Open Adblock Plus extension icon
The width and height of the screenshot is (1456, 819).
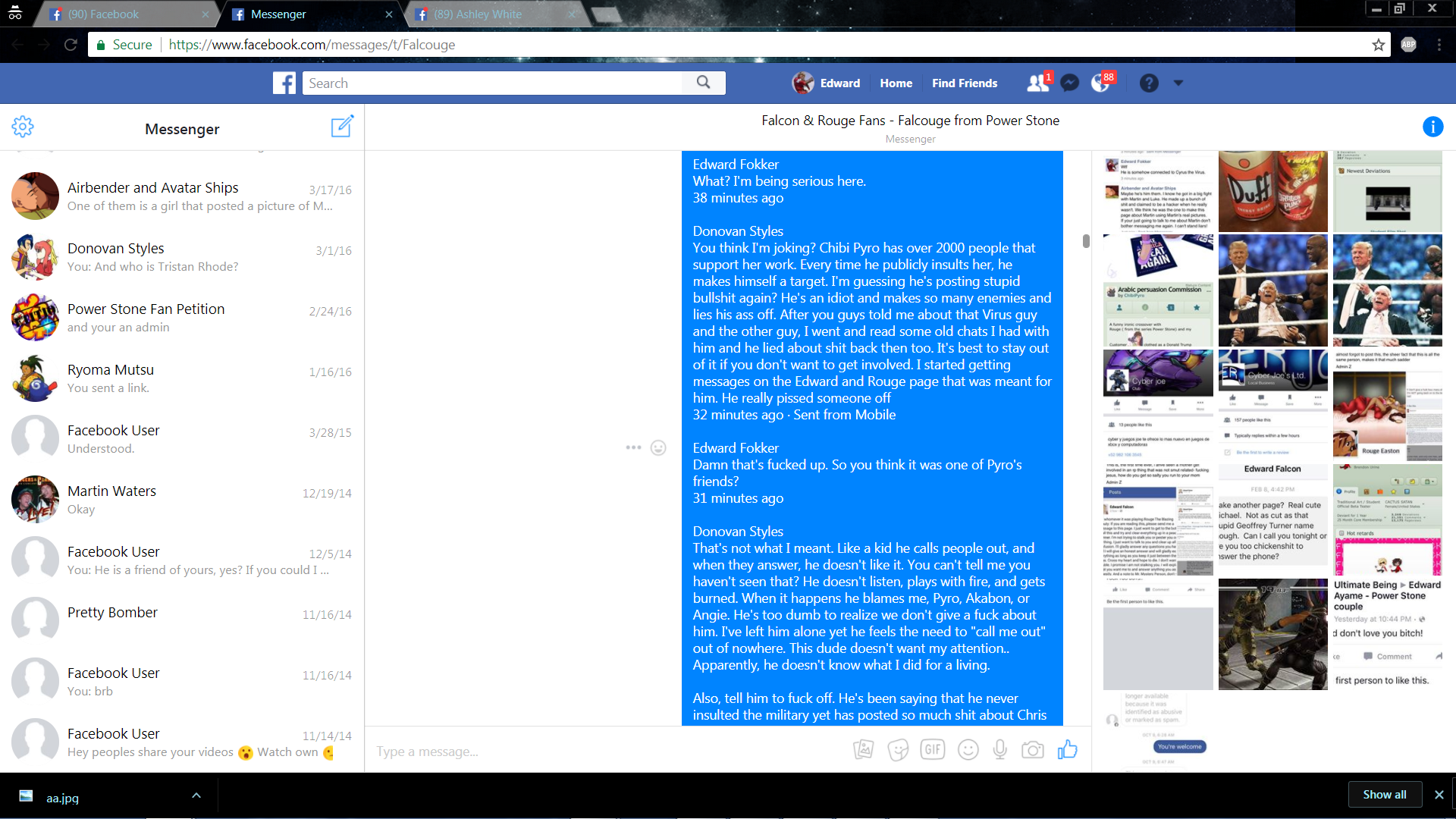1408,45
